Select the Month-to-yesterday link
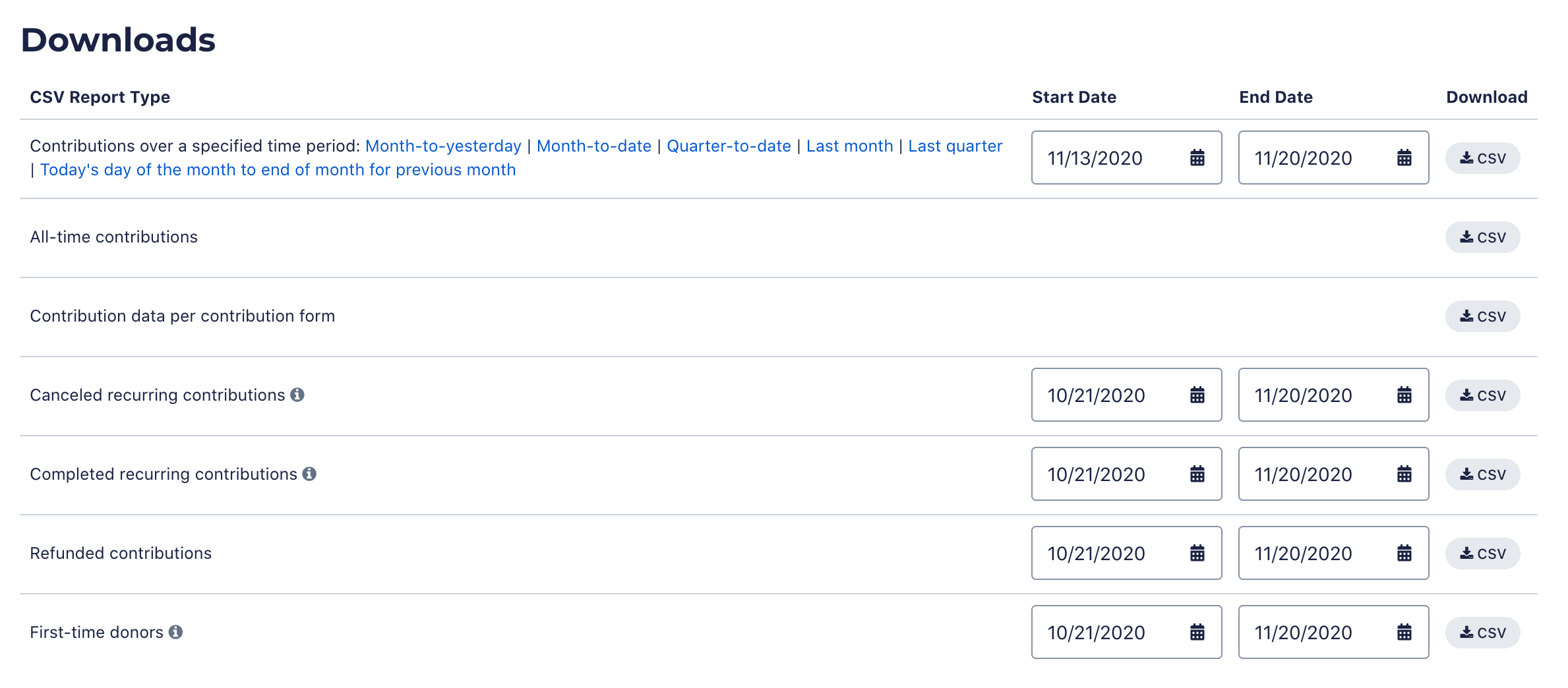 click(x=443, y=146)
